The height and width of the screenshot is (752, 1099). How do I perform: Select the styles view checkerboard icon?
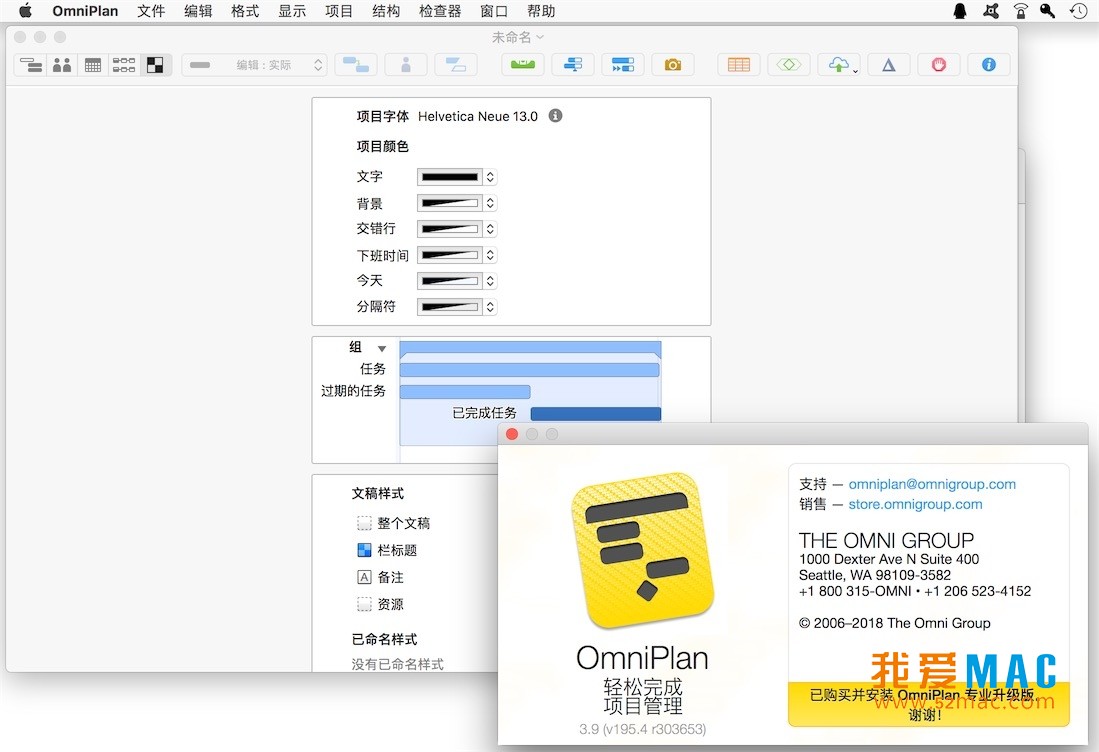coord(155,65)
